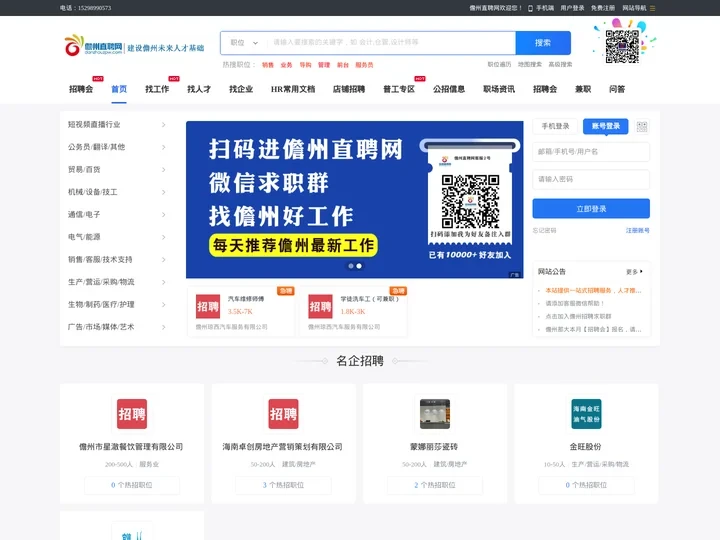Image resolution: width=720 pixels, height=540 pixels.
Task: Click 注册账号 link
Action: click(638, 231)
